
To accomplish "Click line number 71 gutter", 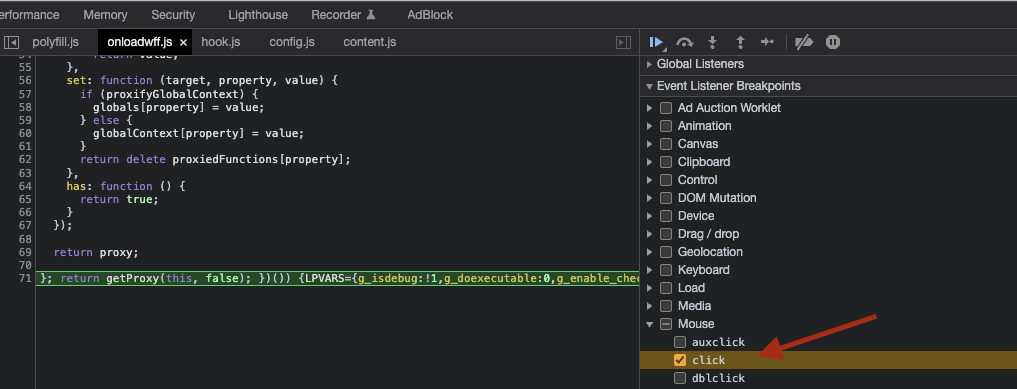I will tap(25, 279).
